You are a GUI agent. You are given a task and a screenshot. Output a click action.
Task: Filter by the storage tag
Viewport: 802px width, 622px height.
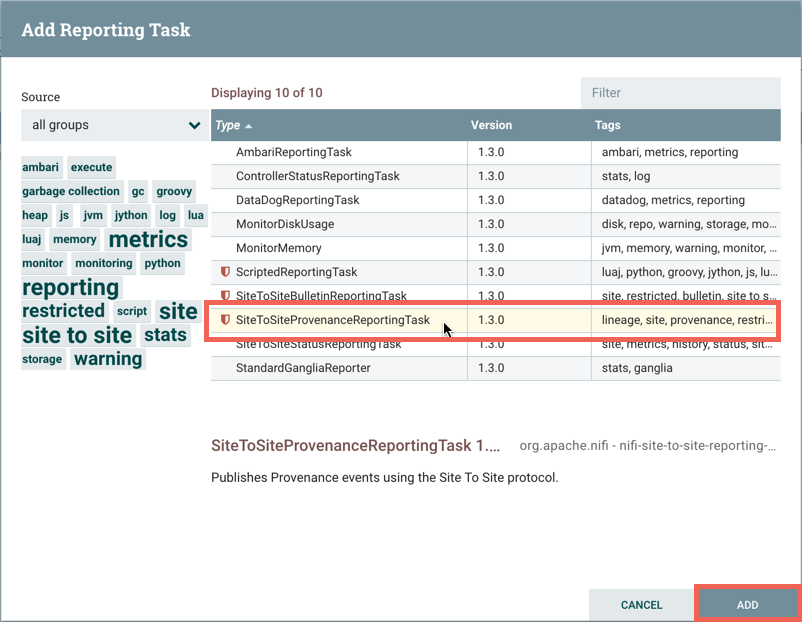pos(42,359)
